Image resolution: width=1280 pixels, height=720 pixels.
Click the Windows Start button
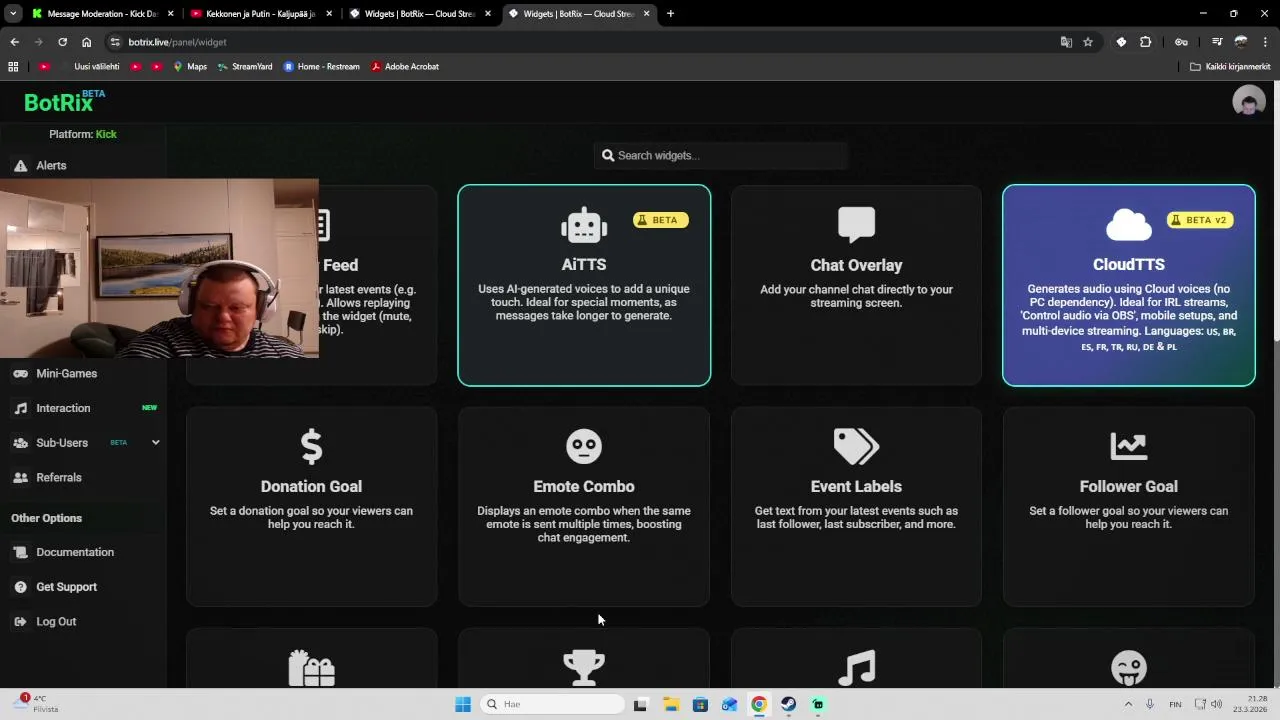(462, 704)
